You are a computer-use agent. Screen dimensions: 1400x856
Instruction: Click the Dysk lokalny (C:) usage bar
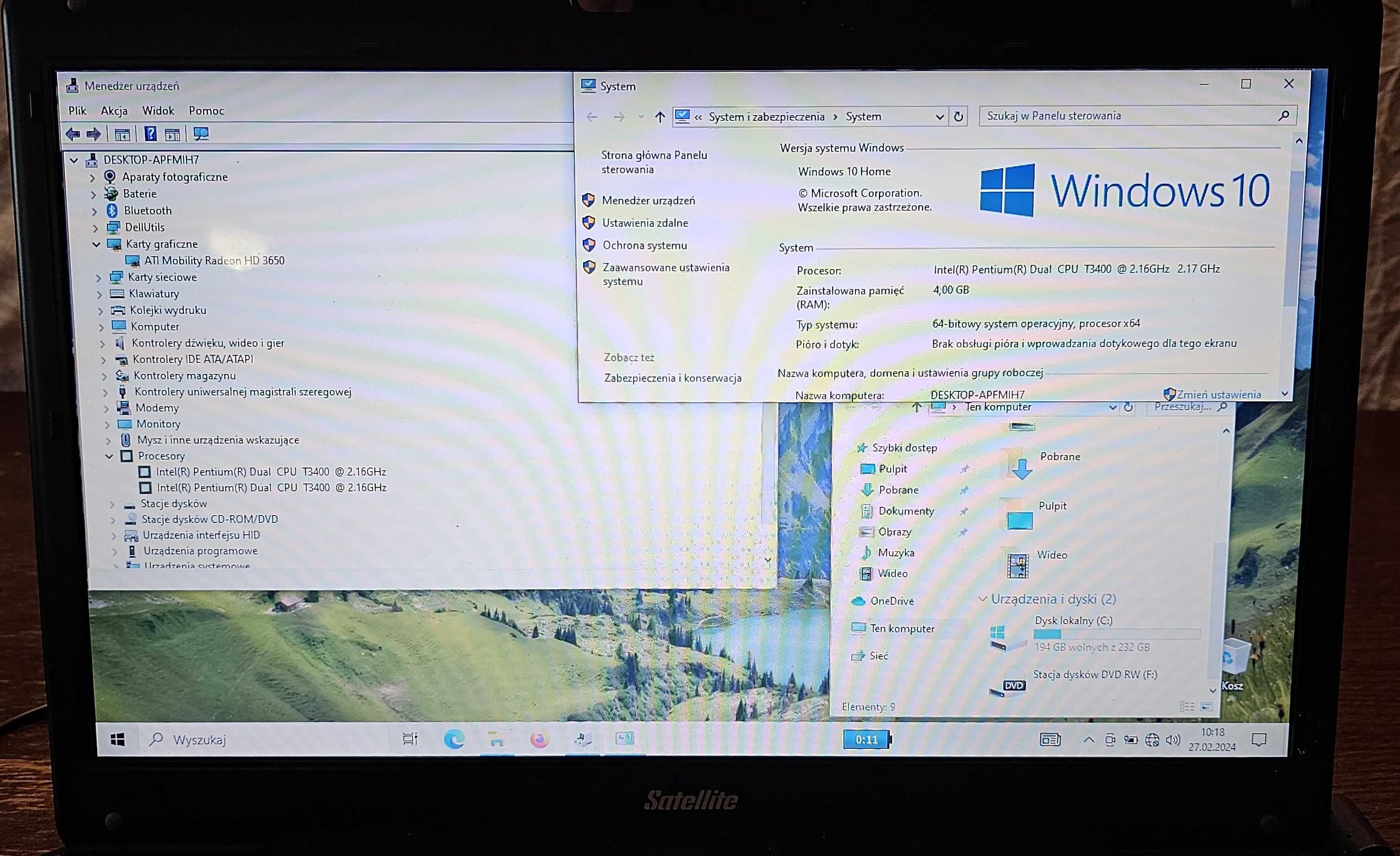(1117, 634)
